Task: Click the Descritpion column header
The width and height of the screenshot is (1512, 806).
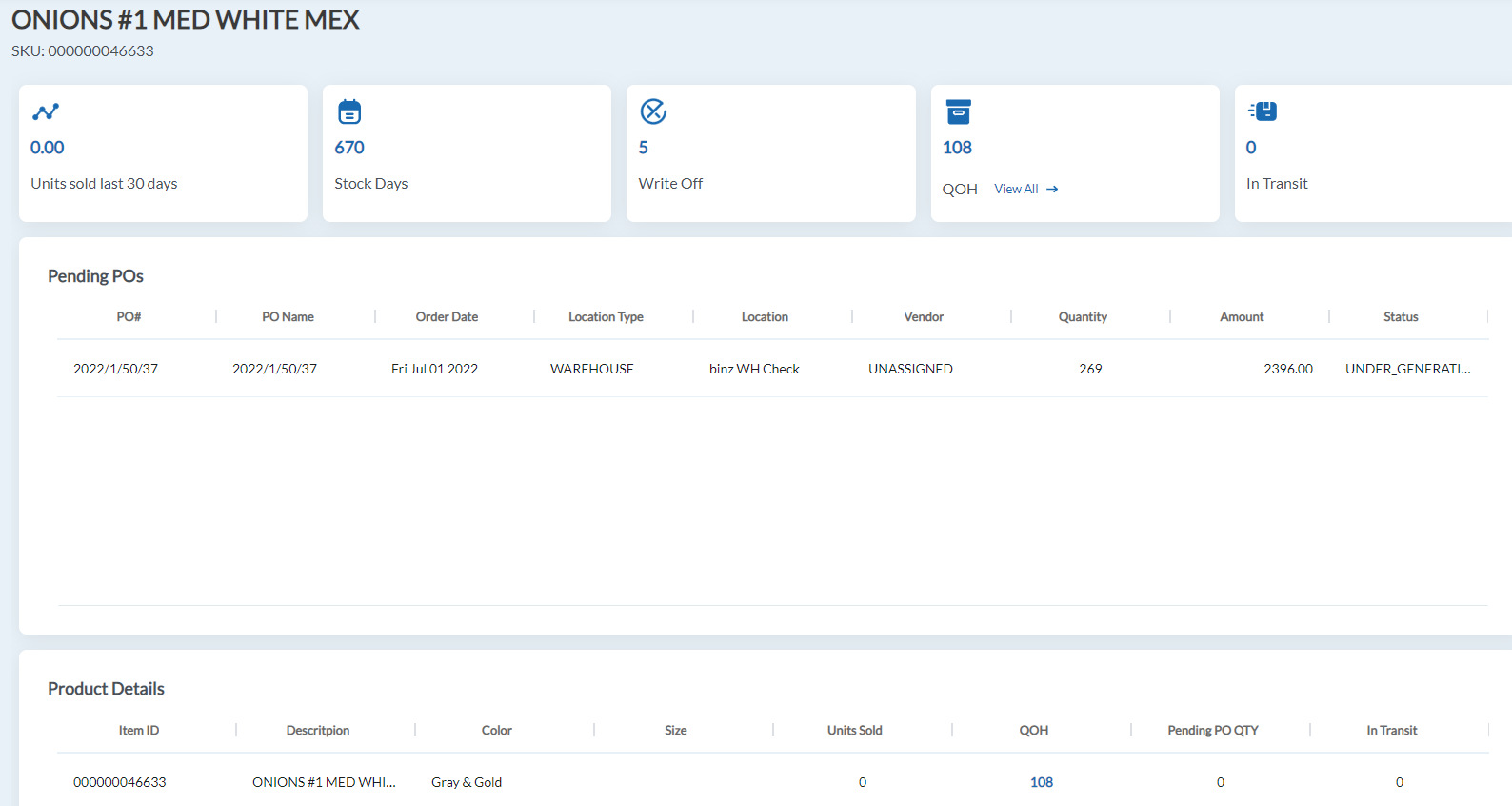Action: coord(318,731)
